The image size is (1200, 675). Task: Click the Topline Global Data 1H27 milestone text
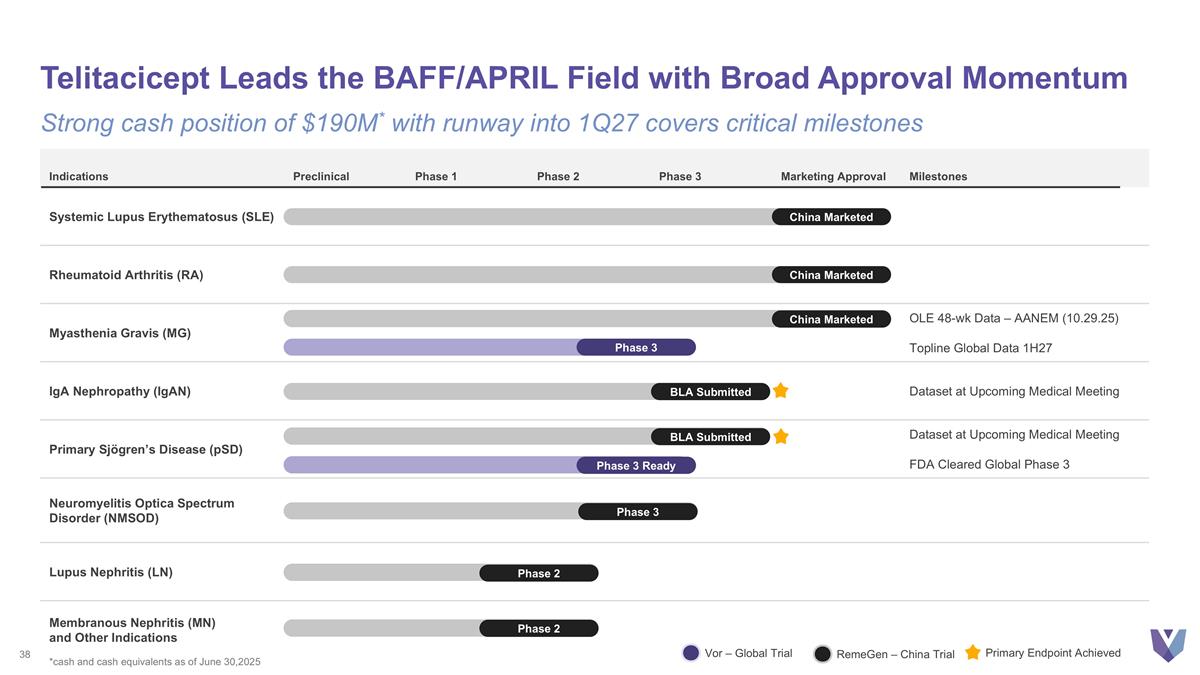point(980,348)
